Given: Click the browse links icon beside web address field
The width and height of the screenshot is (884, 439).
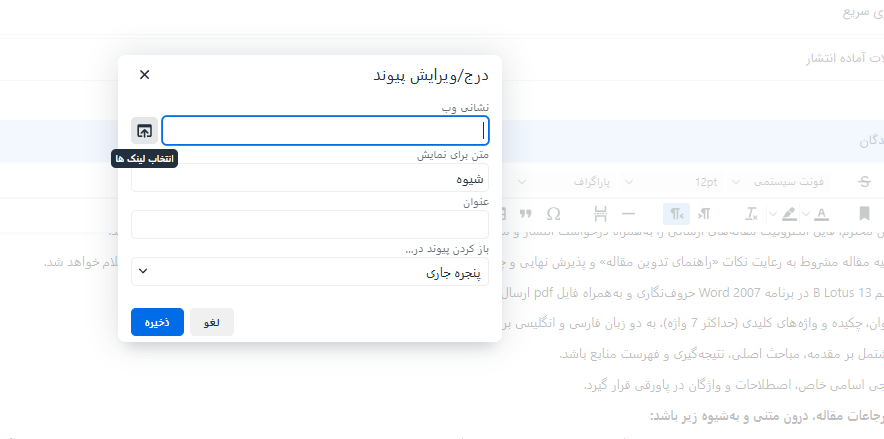Looking at the screenshot, I should click(144, 131).
